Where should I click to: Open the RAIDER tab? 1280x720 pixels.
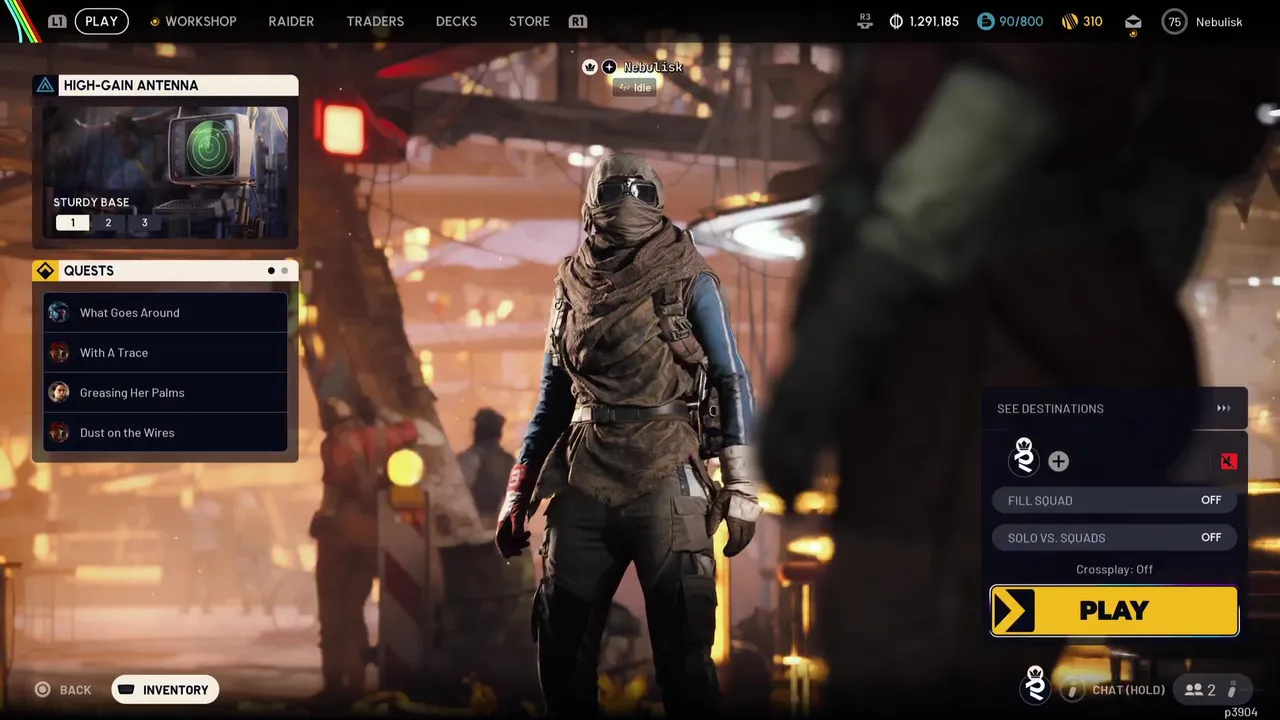pyautogui.click(x=291, y=21)
